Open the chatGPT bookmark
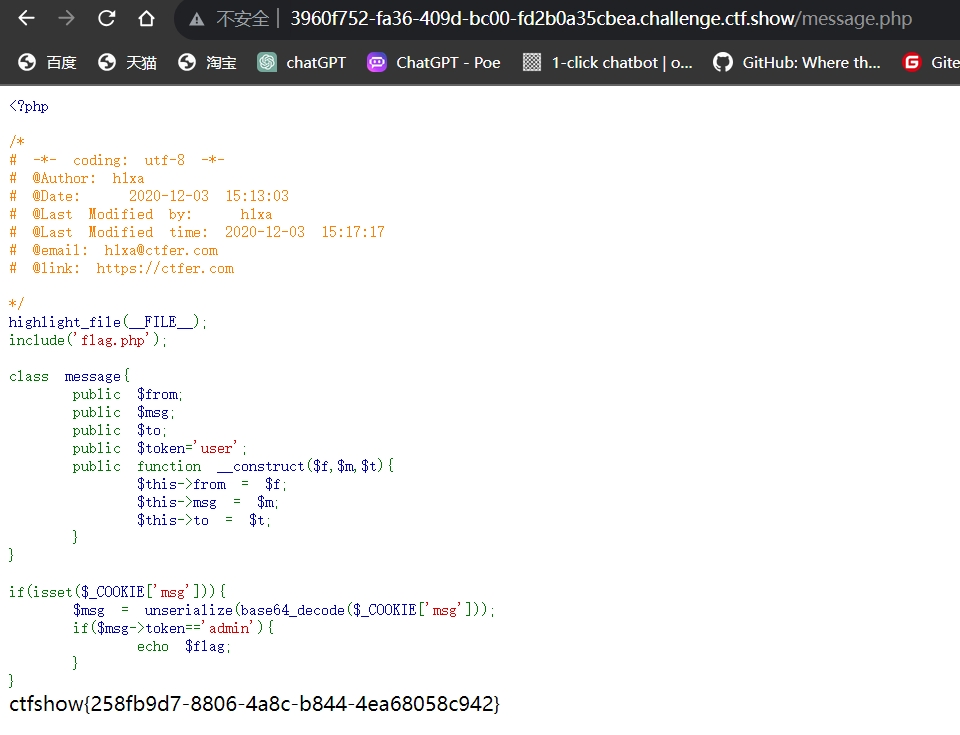The width and height of the screenshot is (960, 735). tap(301, 62)
